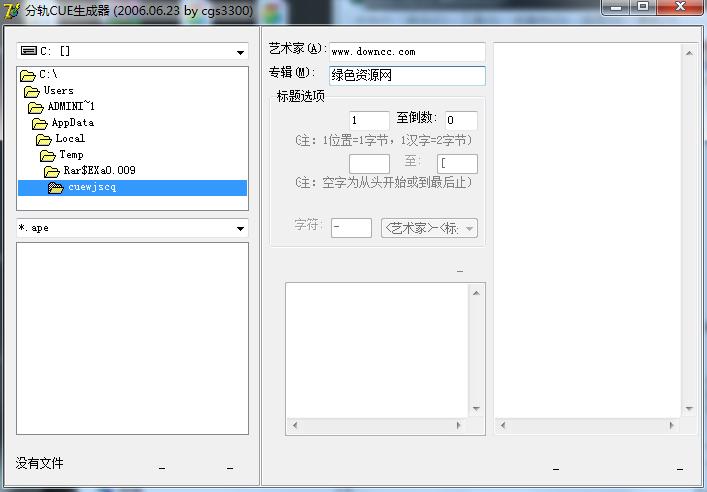Screen dimensions: 707x492
Task: Click the 字符 separator field containing -
Action: [351, 228]
